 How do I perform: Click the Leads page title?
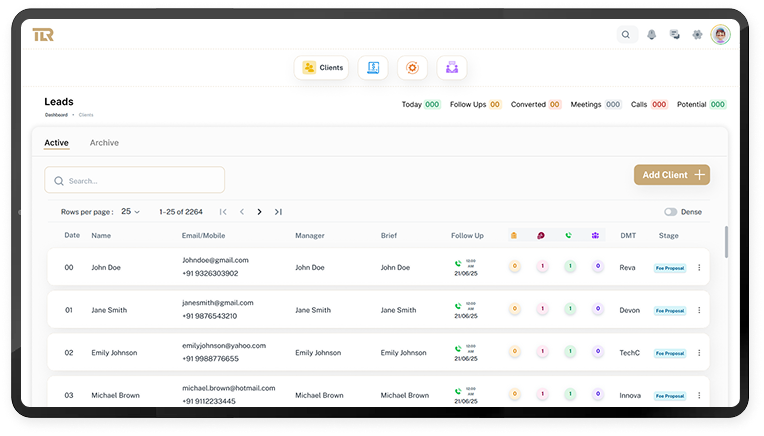(x=59, y=102)
